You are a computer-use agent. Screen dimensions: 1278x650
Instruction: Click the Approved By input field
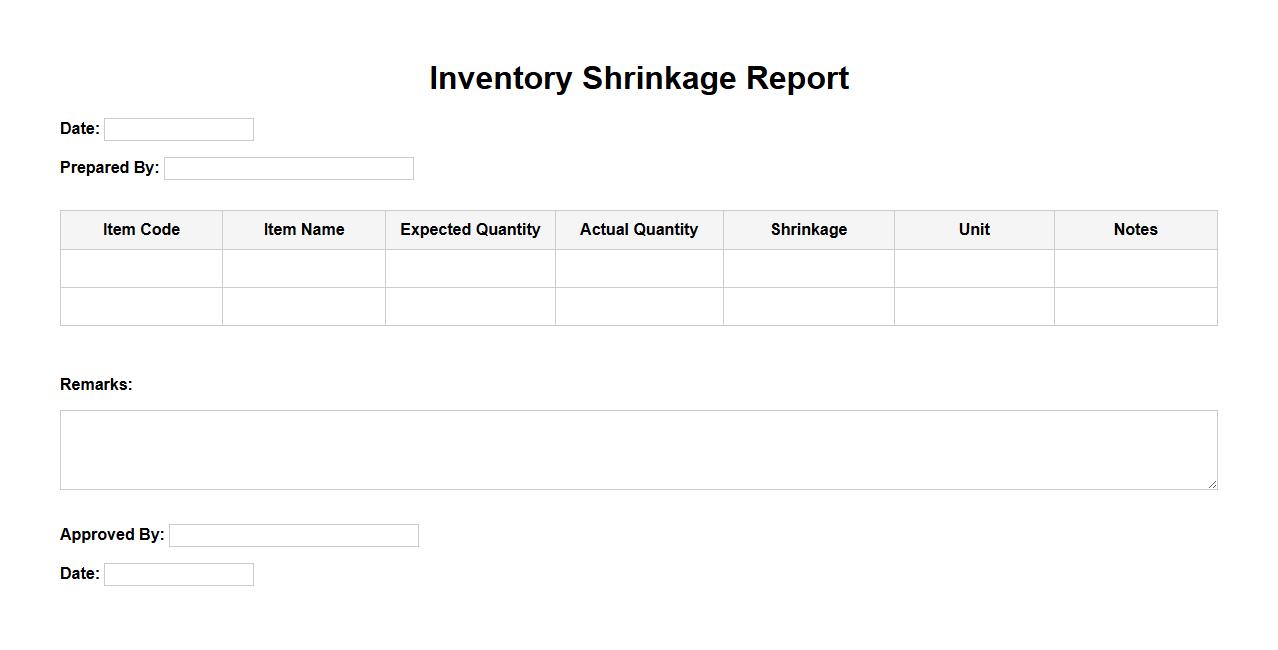294,535
